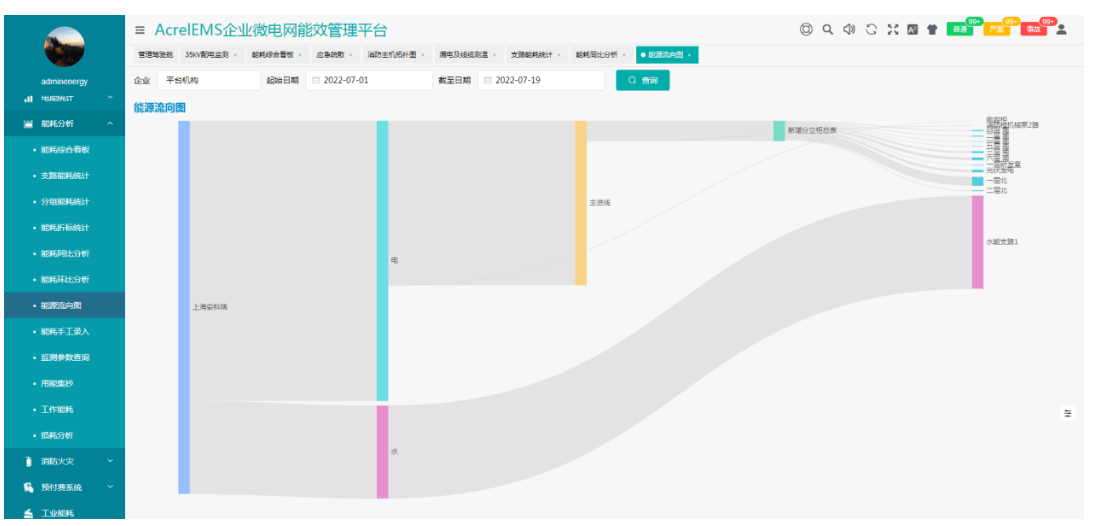Click the orange 主进线 Sankey node
Screen dimensions: 1093x526
[x=581, y=203]
